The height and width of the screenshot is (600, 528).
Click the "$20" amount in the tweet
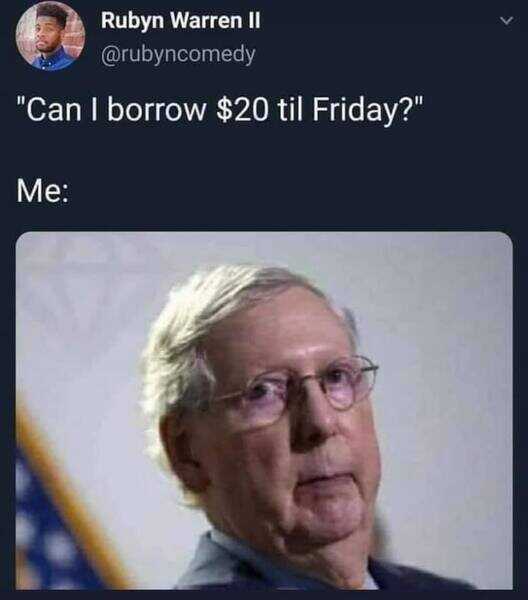[242, 110]
